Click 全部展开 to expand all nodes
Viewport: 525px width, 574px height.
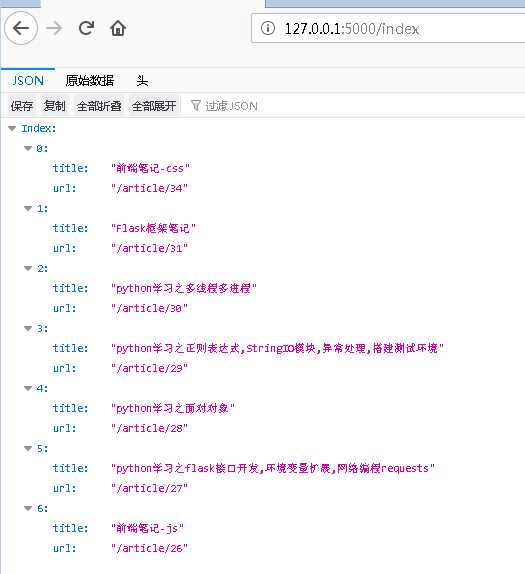pos(154,106)
